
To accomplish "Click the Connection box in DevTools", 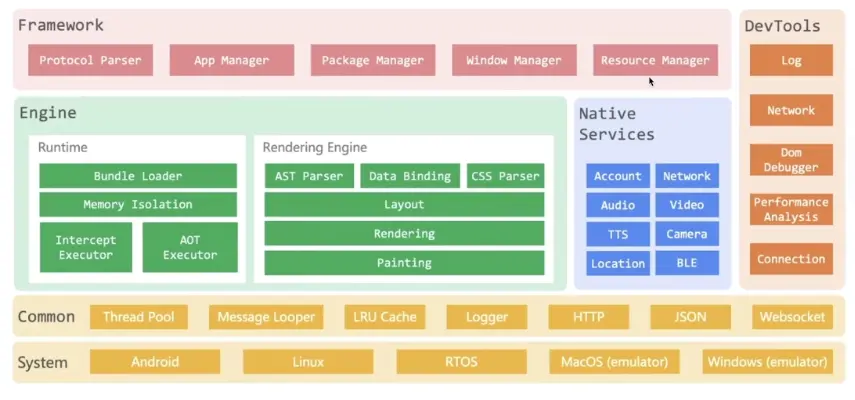I will [x=791, y=259].
